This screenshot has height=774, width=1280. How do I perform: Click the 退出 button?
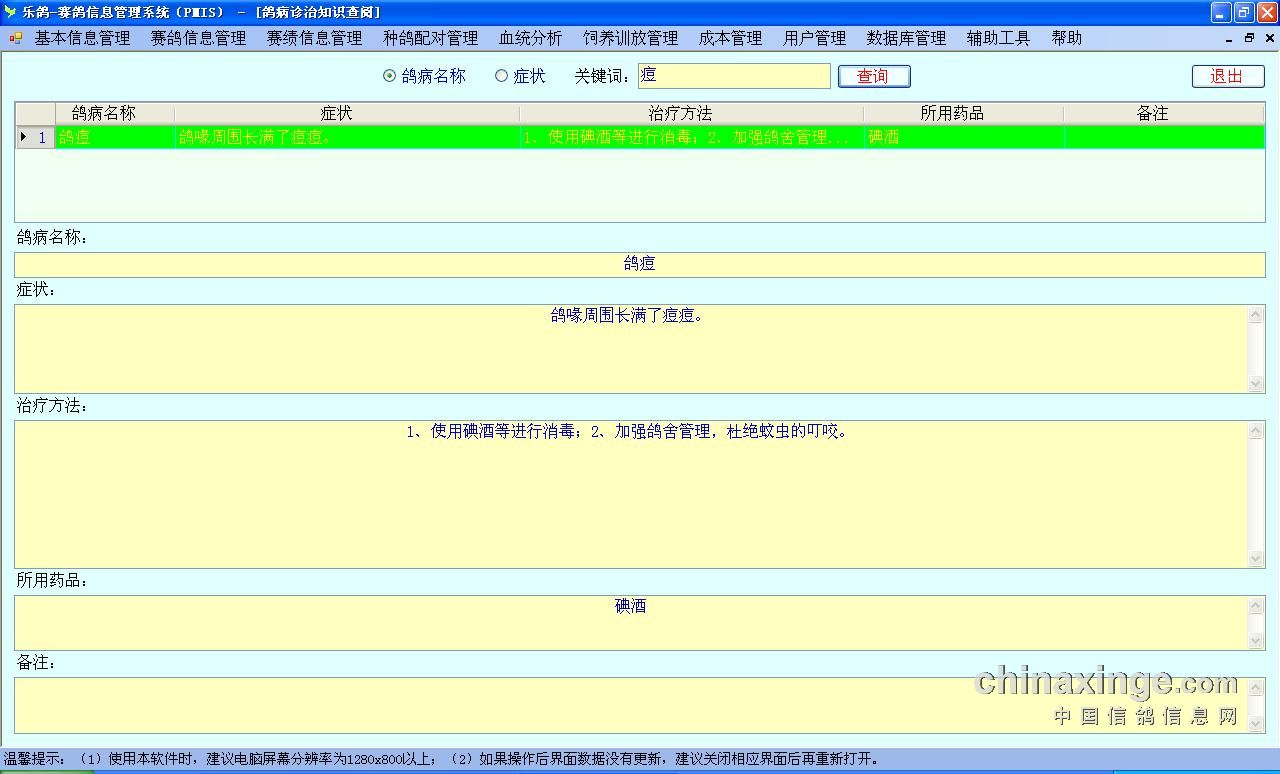tap(1228, 76)
